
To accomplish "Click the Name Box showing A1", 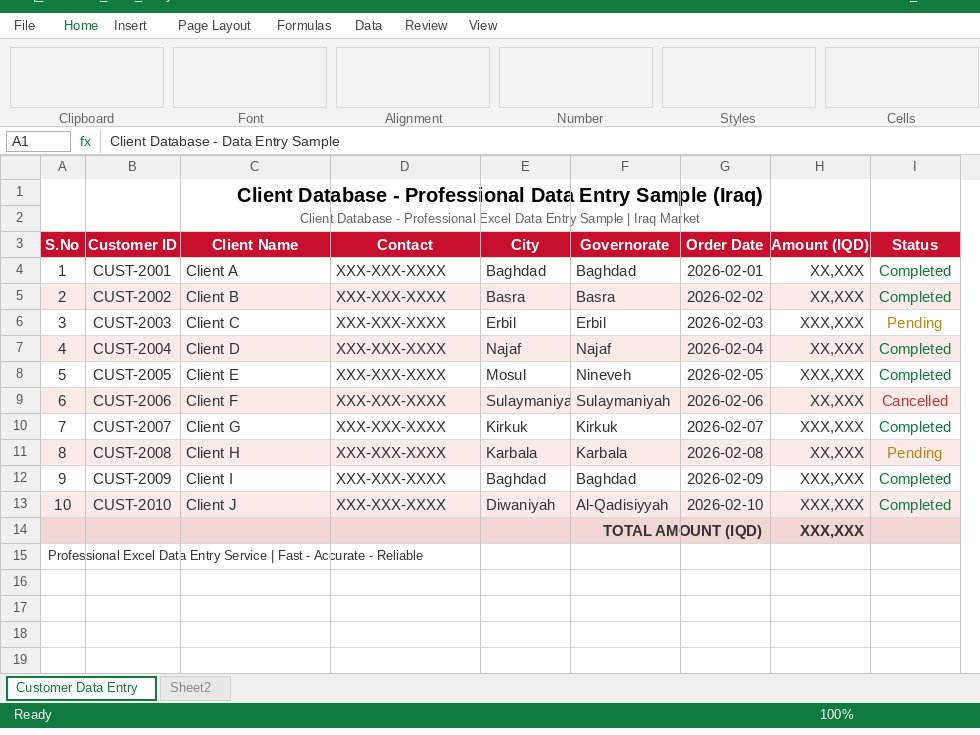I will coord(38,141).
